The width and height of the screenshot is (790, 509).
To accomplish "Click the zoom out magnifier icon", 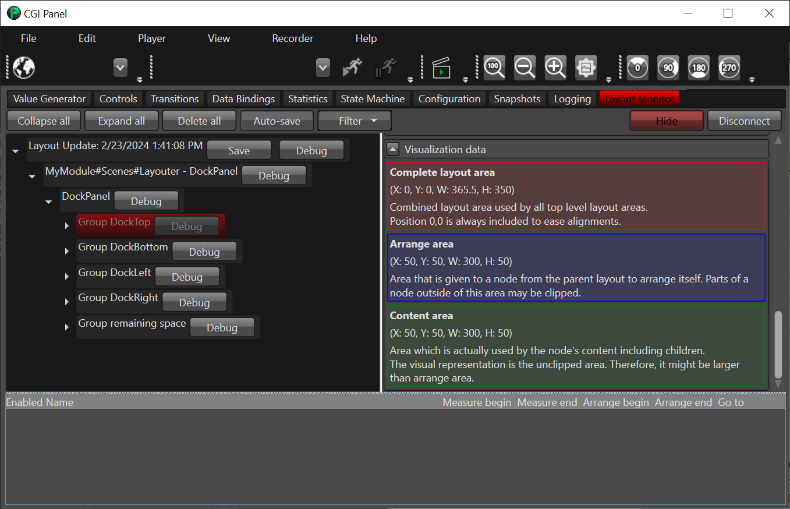I will (x=524, y=68).
